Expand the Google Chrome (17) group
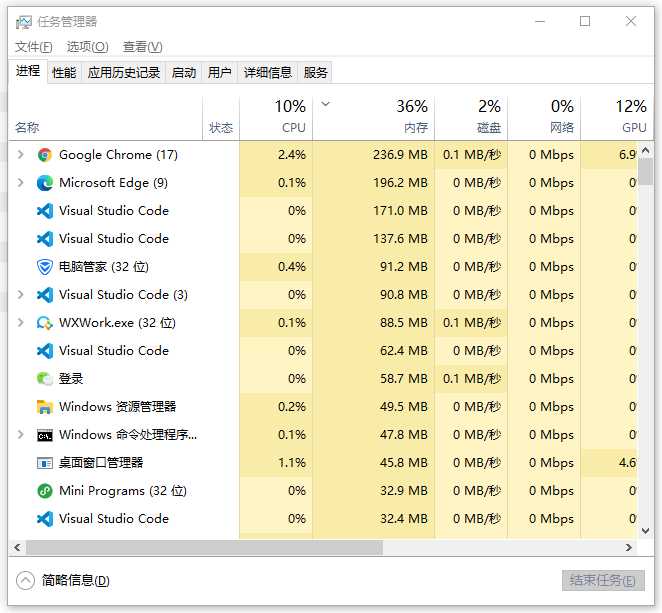This screenshot has width=662, height=613. [x=20, y=155]
